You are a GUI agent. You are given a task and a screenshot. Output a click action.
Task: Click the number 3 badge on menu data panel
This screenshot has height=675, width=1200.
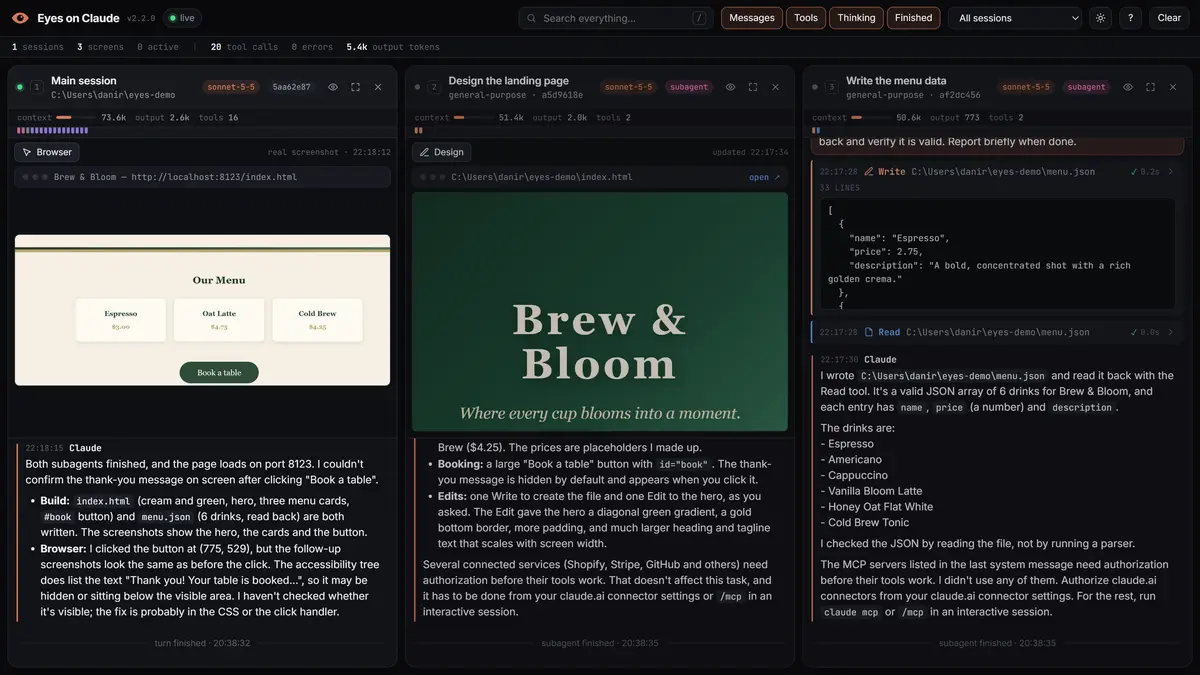click(x=831, y=87)
